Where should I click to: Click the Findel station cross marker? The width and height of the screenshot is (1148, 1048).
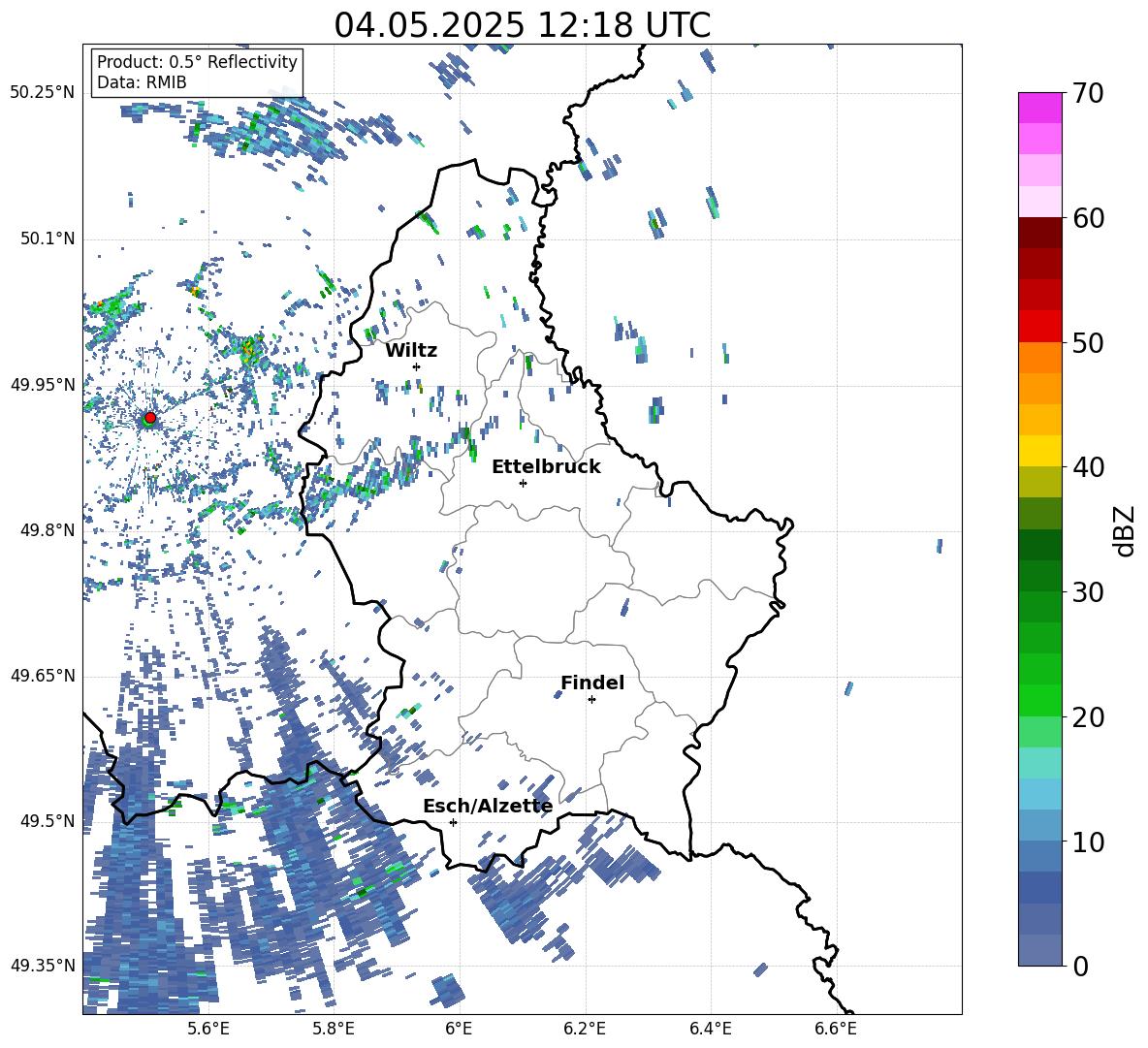591,700
